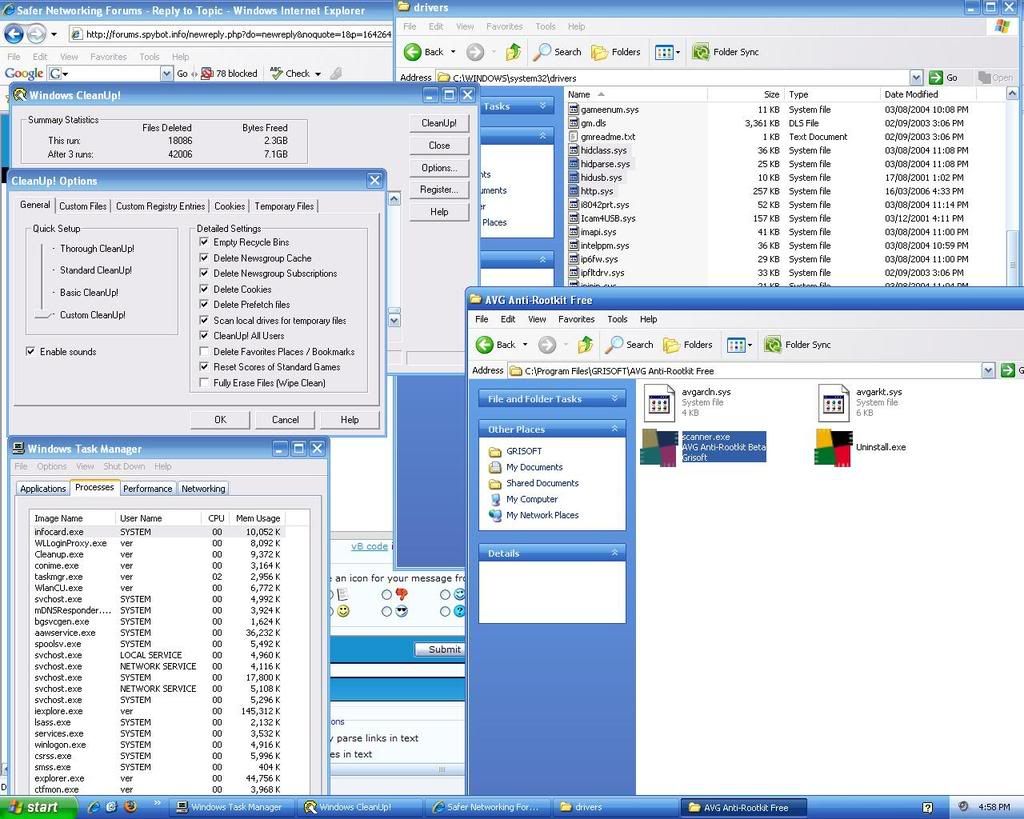1024x819 pixels.
Task: Toggle Delete Cookies checkbox
Action: (204, 289)
